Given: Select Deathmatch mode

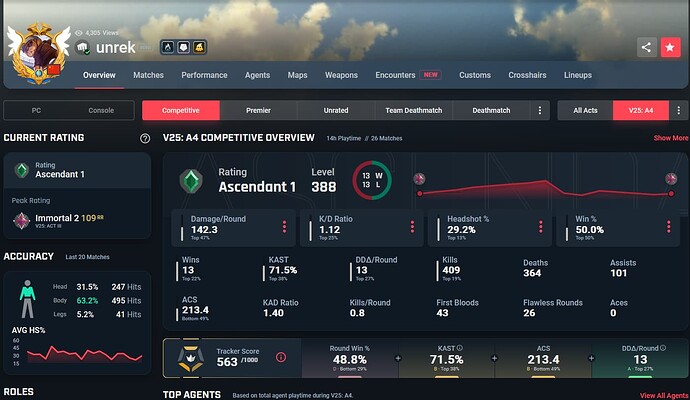Looking at the screenshot, I should tap(491, 110).
